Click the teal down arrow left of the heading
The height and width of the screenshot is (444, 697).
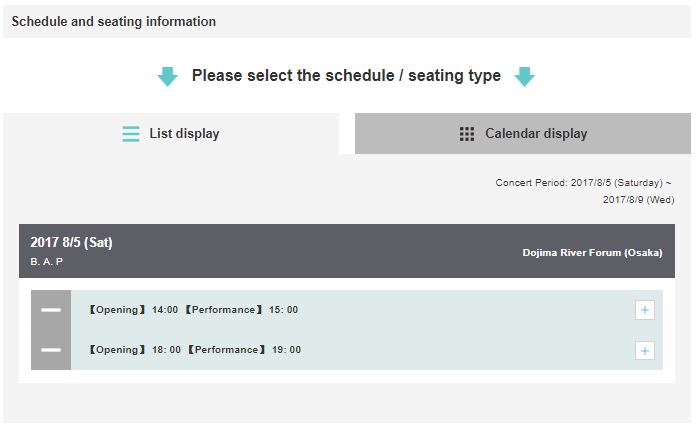[x=168, y=76]
